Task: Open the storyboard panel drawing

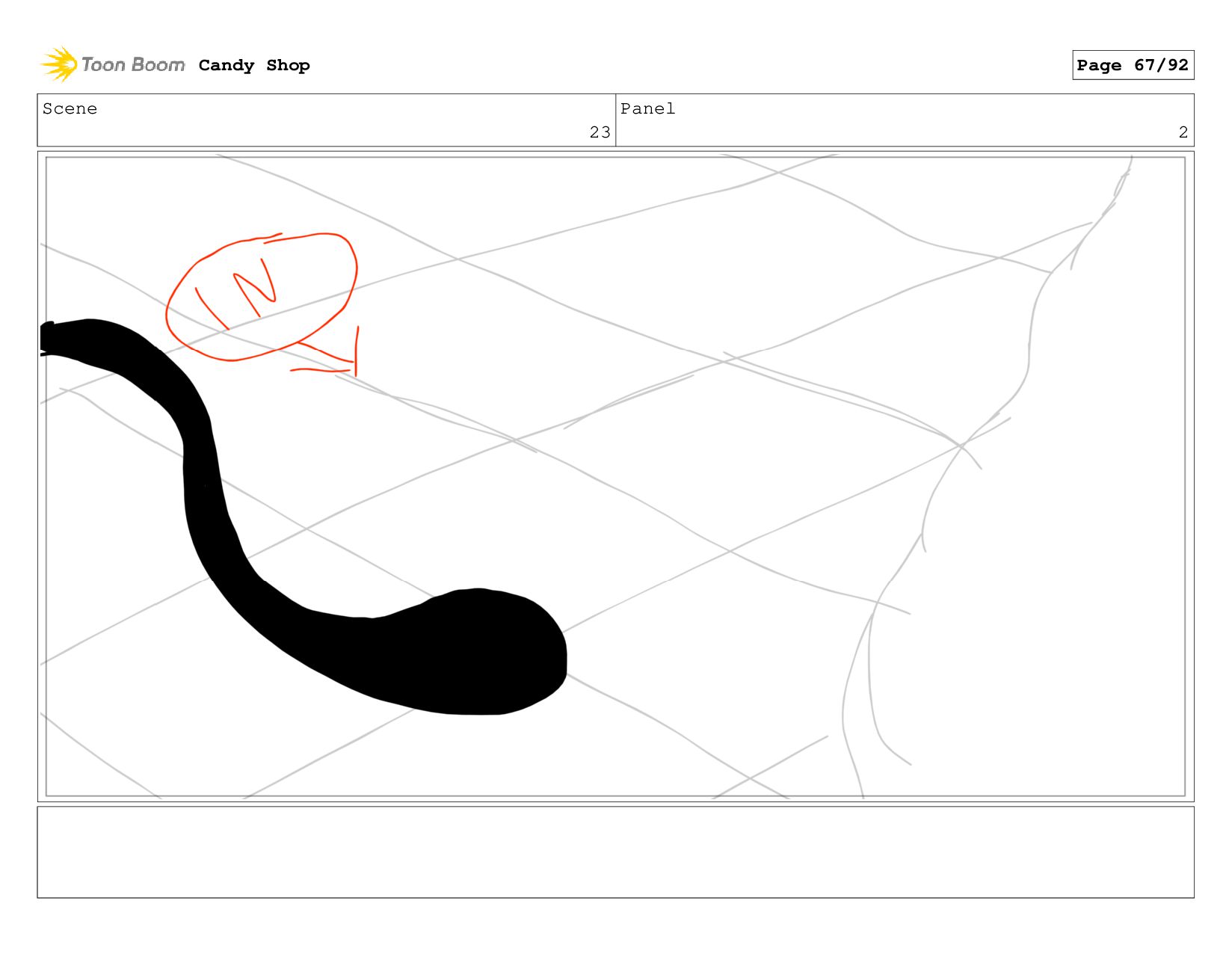Action: 615,476
